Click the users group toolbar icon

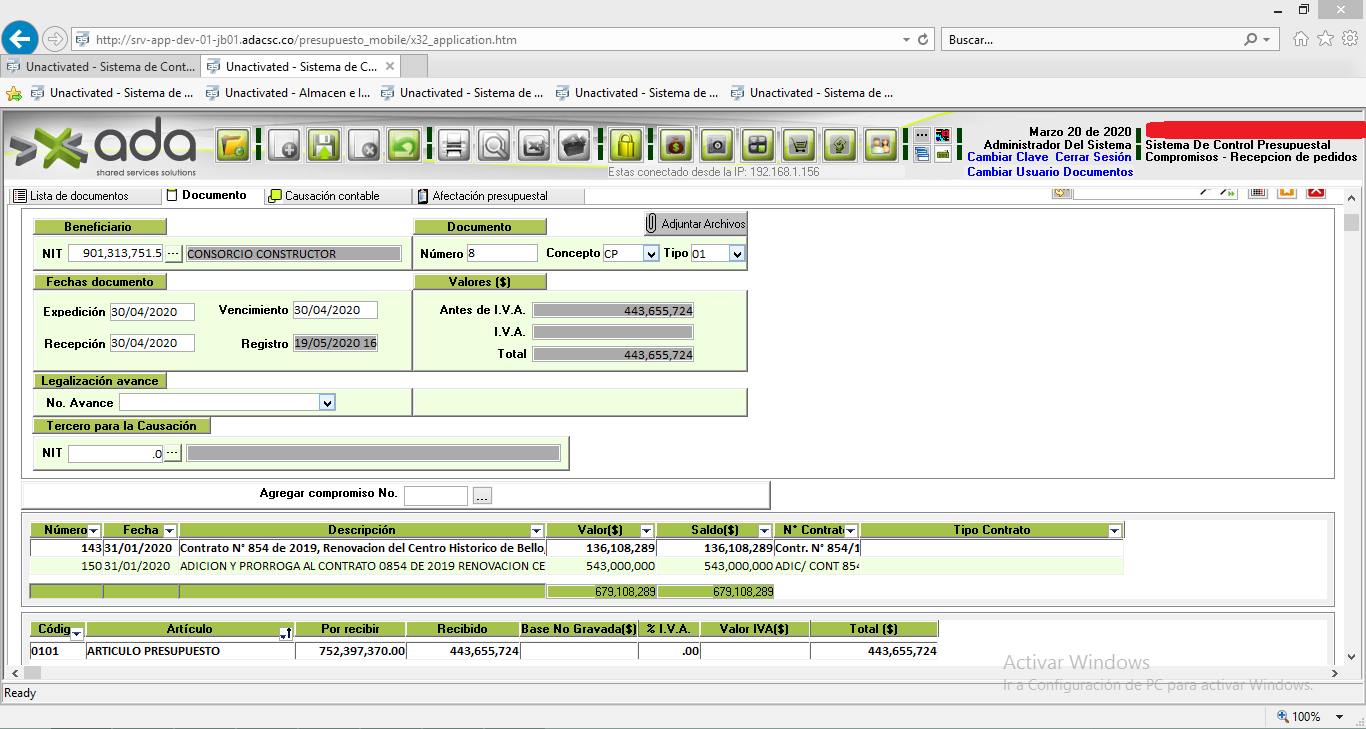click(880, 146)
